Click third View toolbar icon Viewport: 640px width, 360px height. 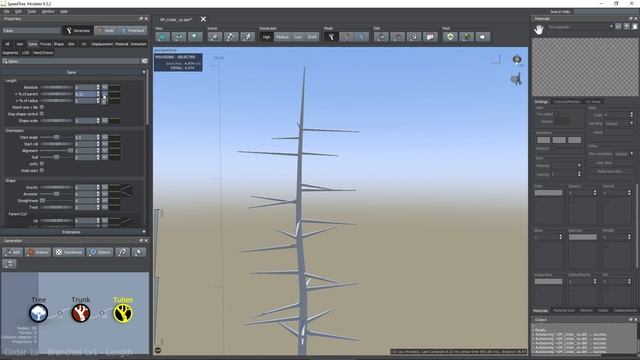click(x=195, y=37)
